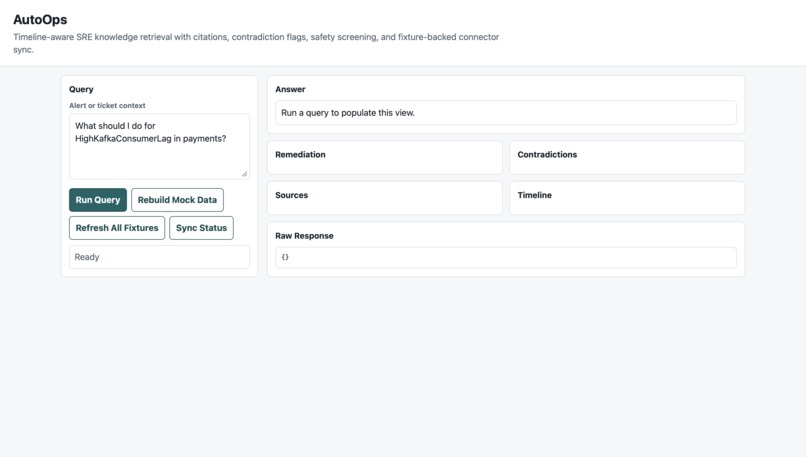The height and width of the screenshot is (457, 806).
Task: Click the Timeline-aware SRE description text
Action: [x=256, y=43]
